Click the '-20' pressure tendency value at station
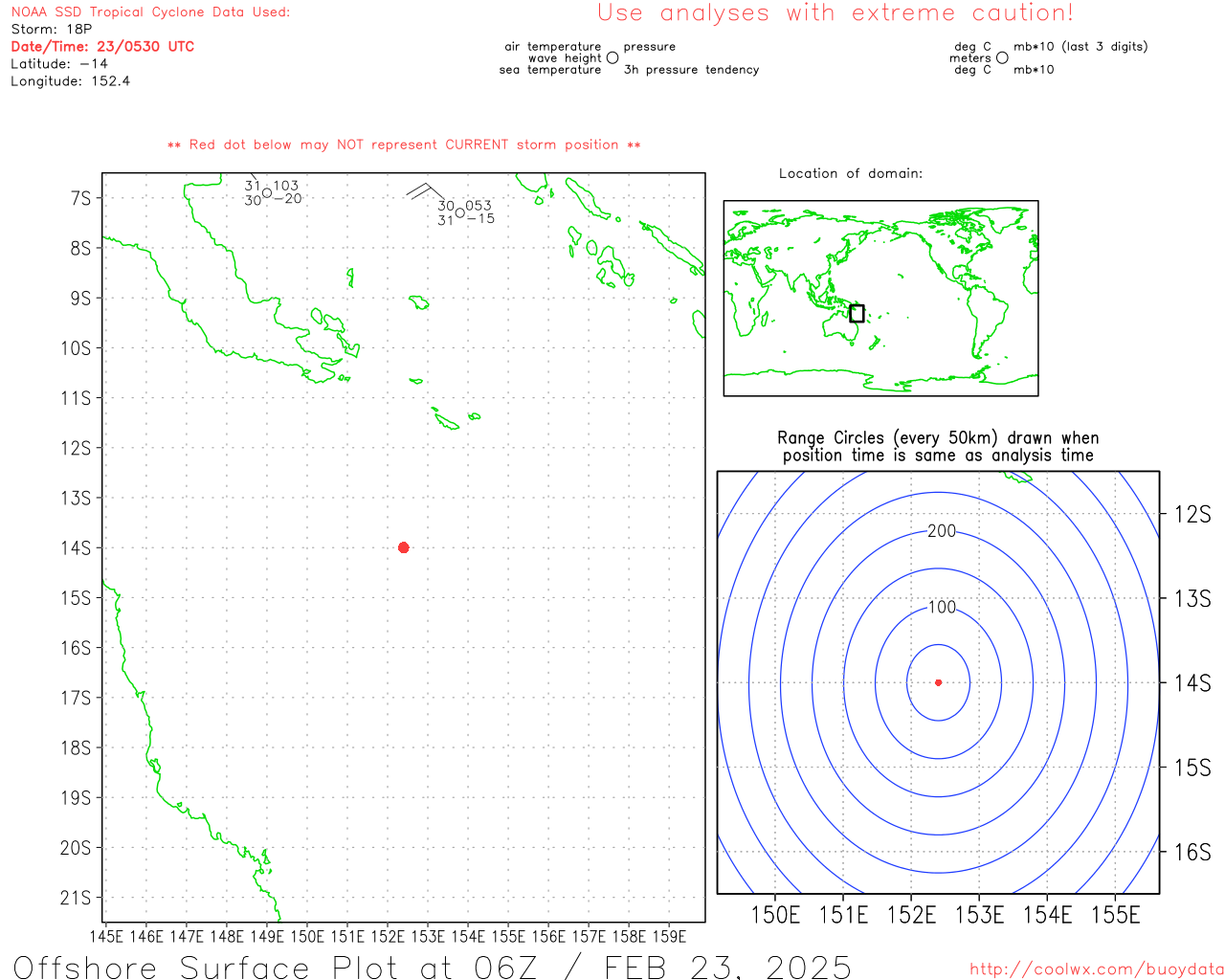 tap(288, 199)
